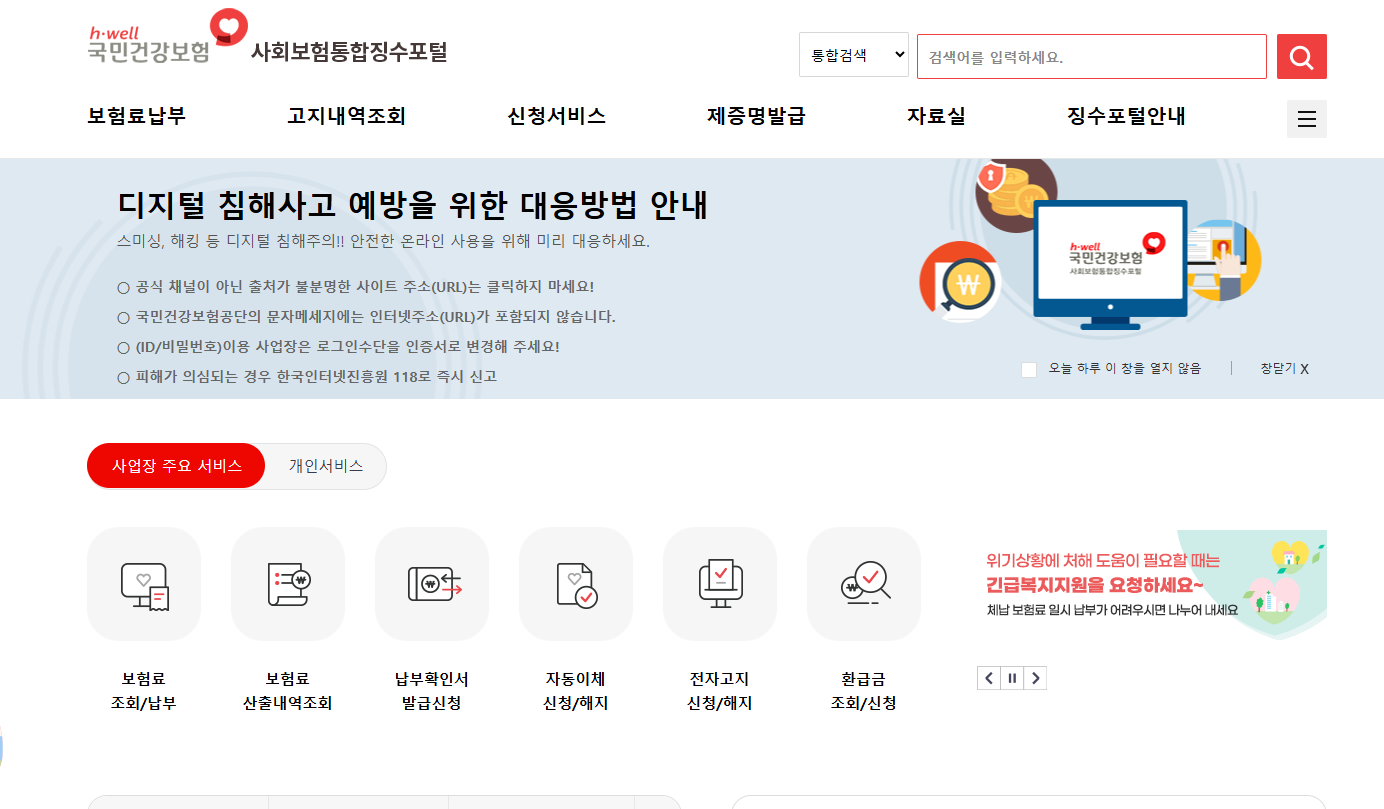This screenshot has height=809, width=1384.
Task: Click the red search magnifier button
Action: [1301, 56]
